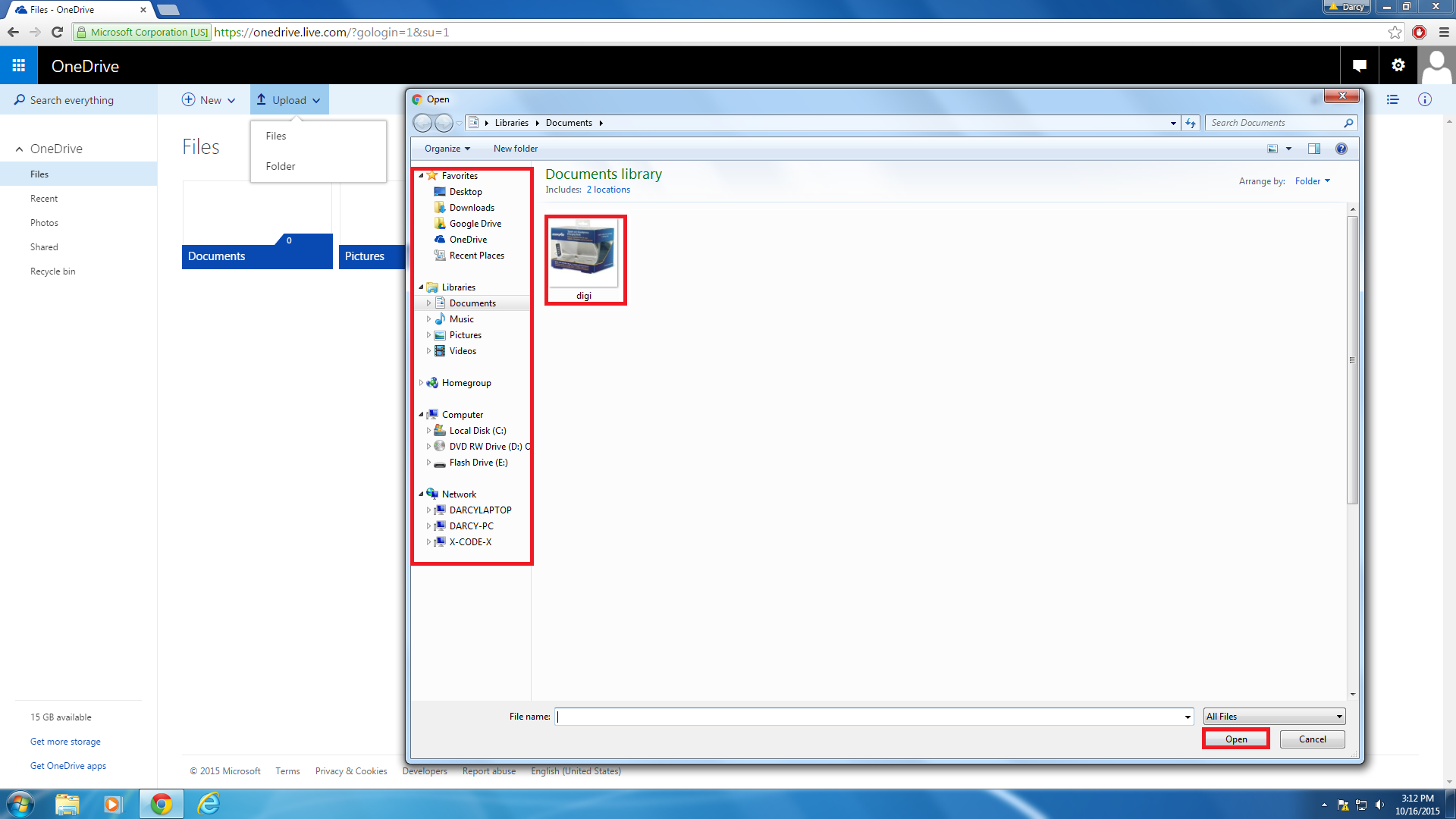Click the Search Documents field
Viewport: 1456px width, 819px height.
(x=1274, y=123)
